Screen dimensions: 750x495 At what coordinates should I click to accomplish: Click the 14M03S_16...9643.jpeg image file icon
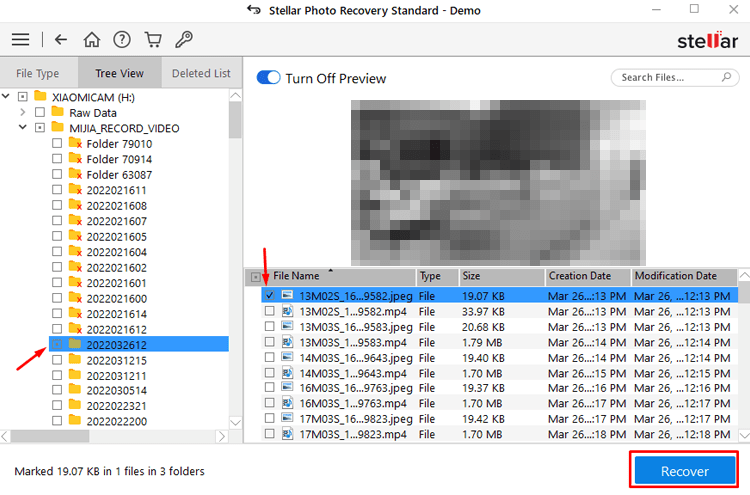click(x=287, y=357)
